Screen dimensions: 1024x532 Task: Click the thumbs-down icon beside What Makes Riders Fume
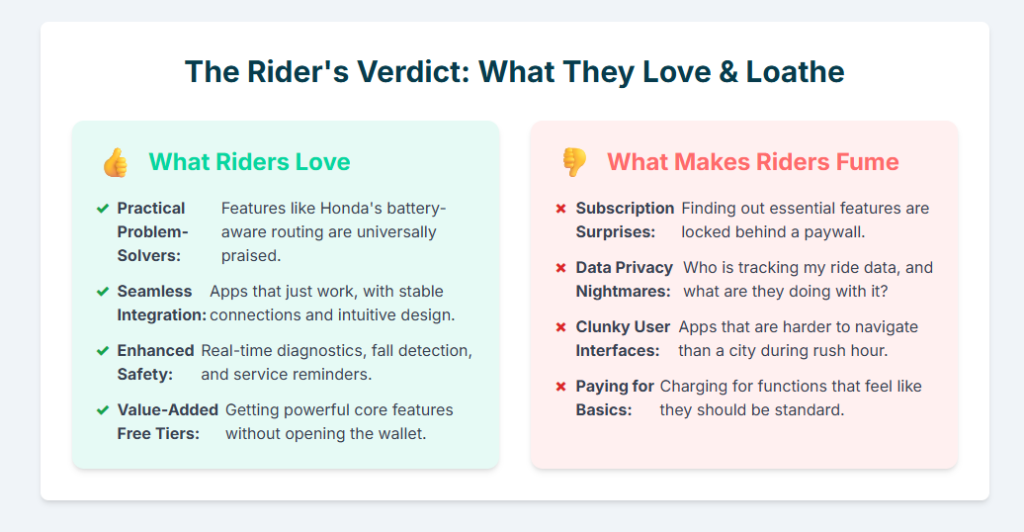pos(573,162)
